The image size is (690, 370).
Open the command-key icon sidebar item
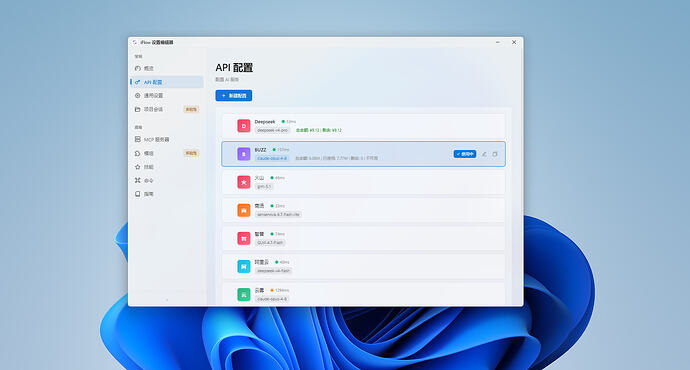point(167,180)
